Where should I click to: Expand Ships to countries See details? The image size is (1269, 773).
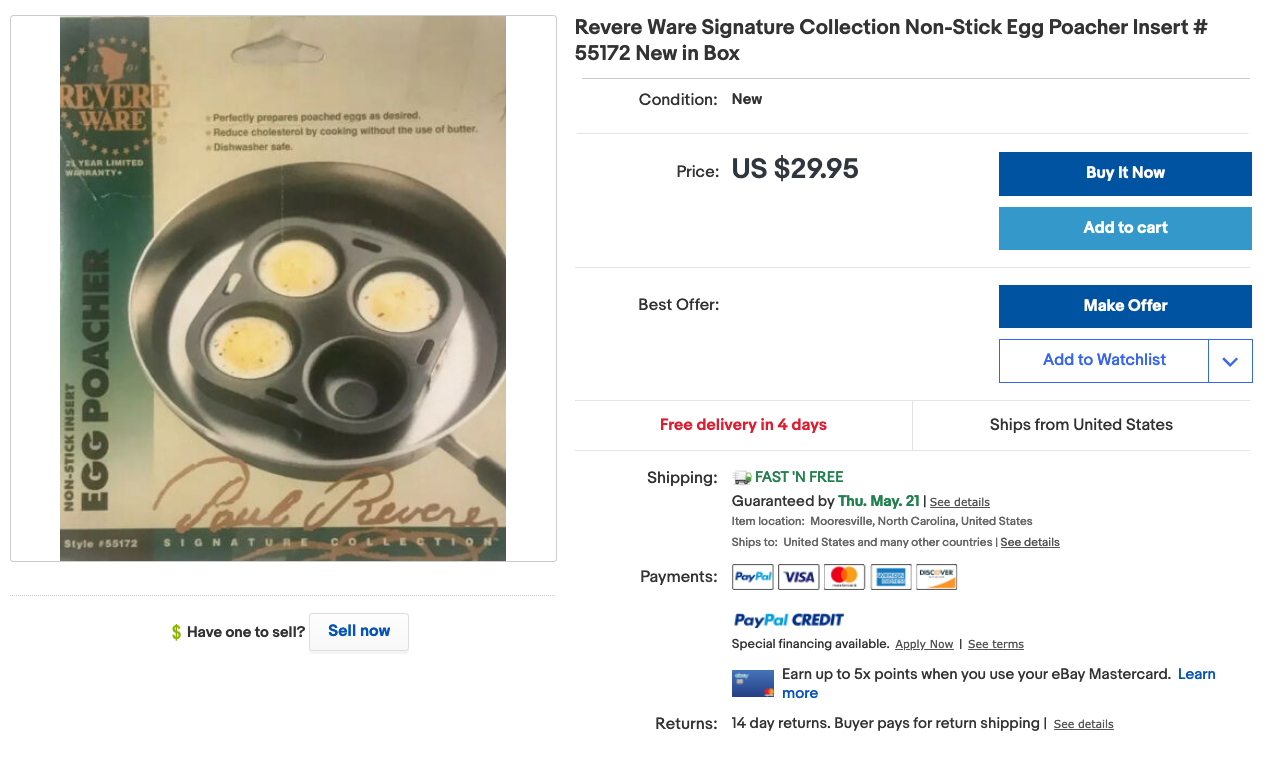pyautogui.click(x=1030, y=541)
